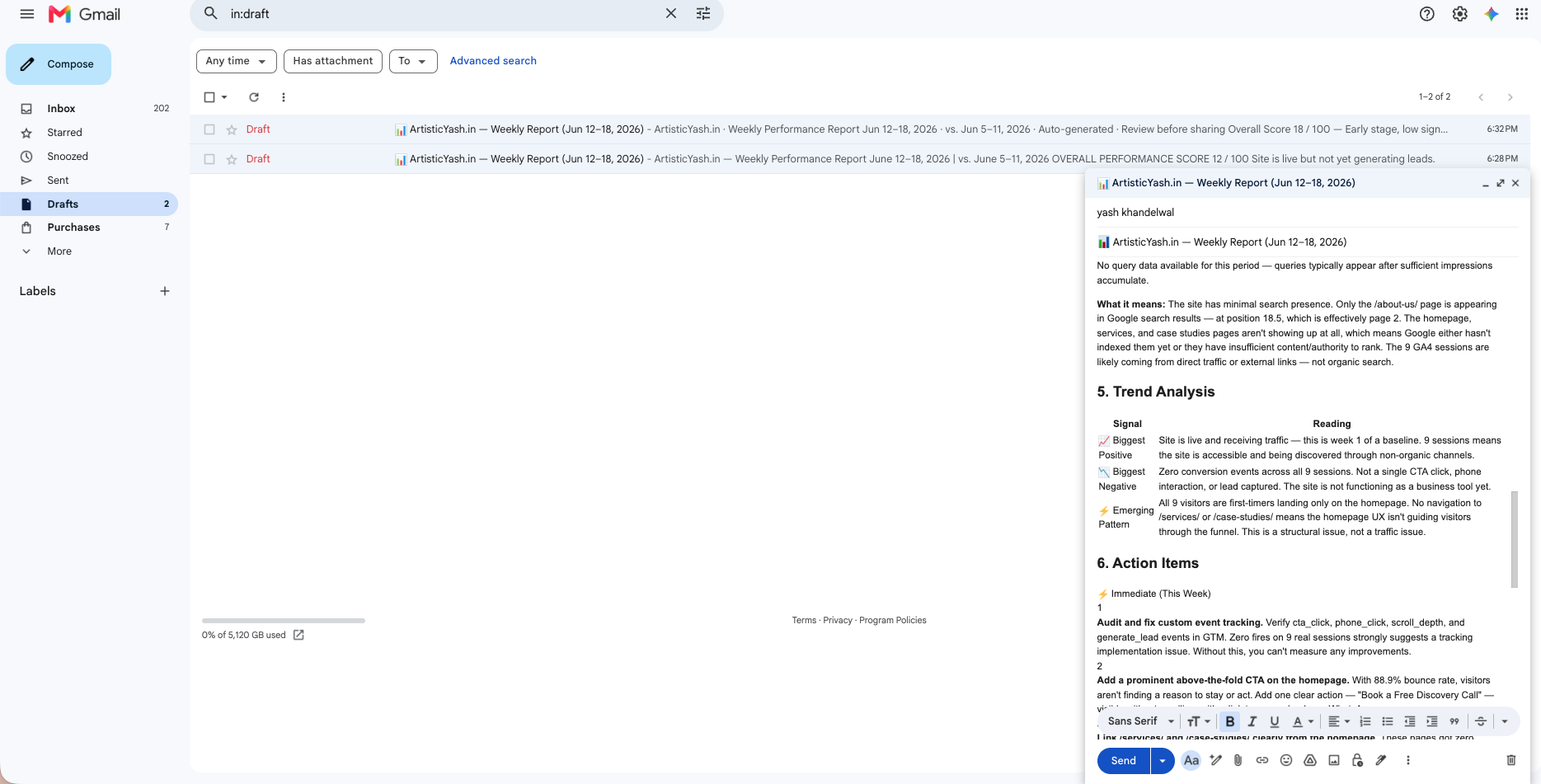
Task: Open the To filter dropdown
Action: tap(413, 61)
